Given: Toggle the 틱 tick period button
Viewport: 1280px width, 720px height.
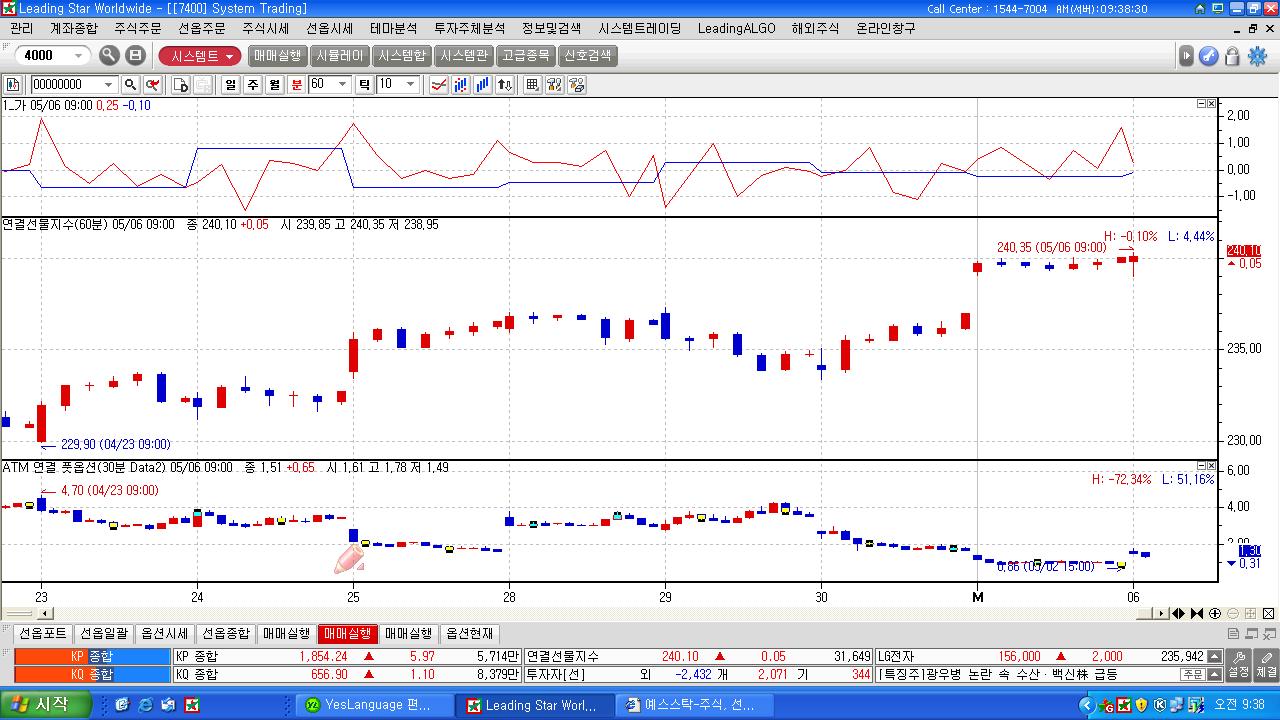Looking at the screenshot, I should [364, 85].
